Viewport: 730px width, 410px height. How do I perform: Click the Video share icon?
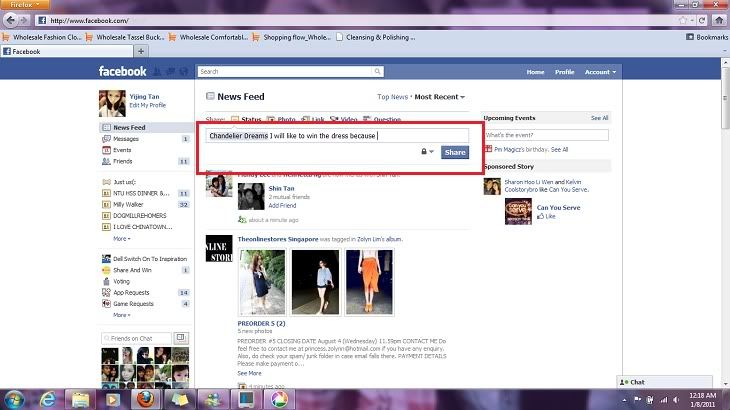pos(334,120)
